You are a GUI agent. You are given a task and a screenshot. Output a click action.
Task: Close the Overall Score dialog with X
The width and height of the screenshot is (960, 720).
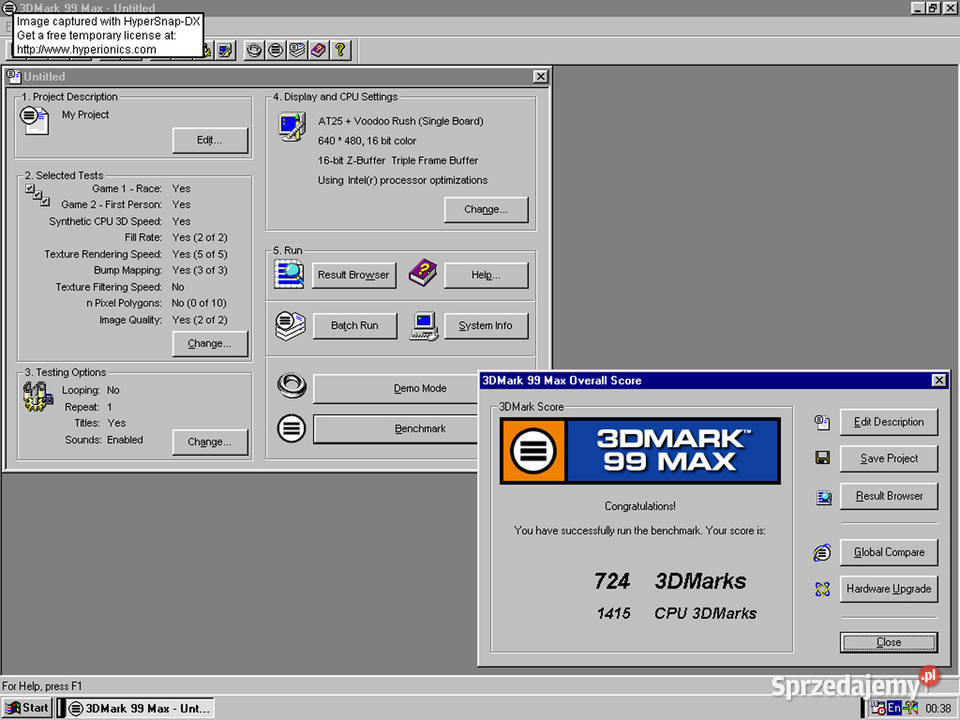click(x=939, y=380)
